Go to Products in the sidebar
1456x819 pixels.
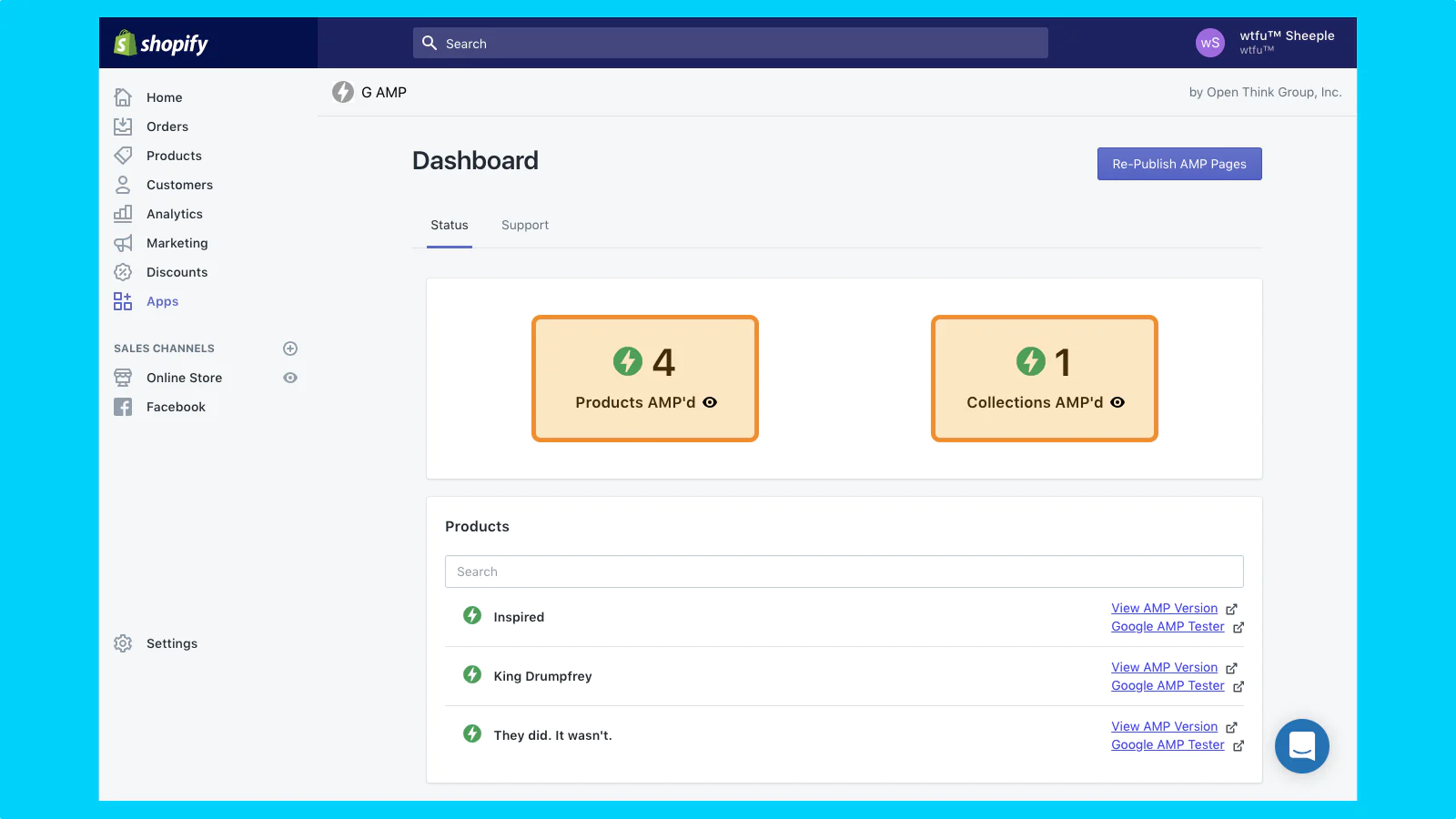coord(174,156)
